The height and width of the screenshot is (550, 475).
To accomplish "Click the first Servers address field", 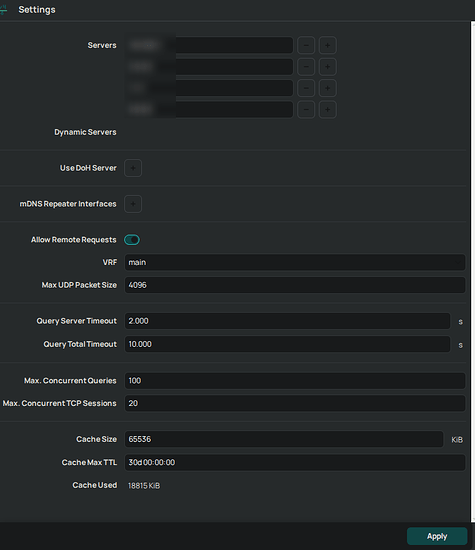I will click(209, 45).
